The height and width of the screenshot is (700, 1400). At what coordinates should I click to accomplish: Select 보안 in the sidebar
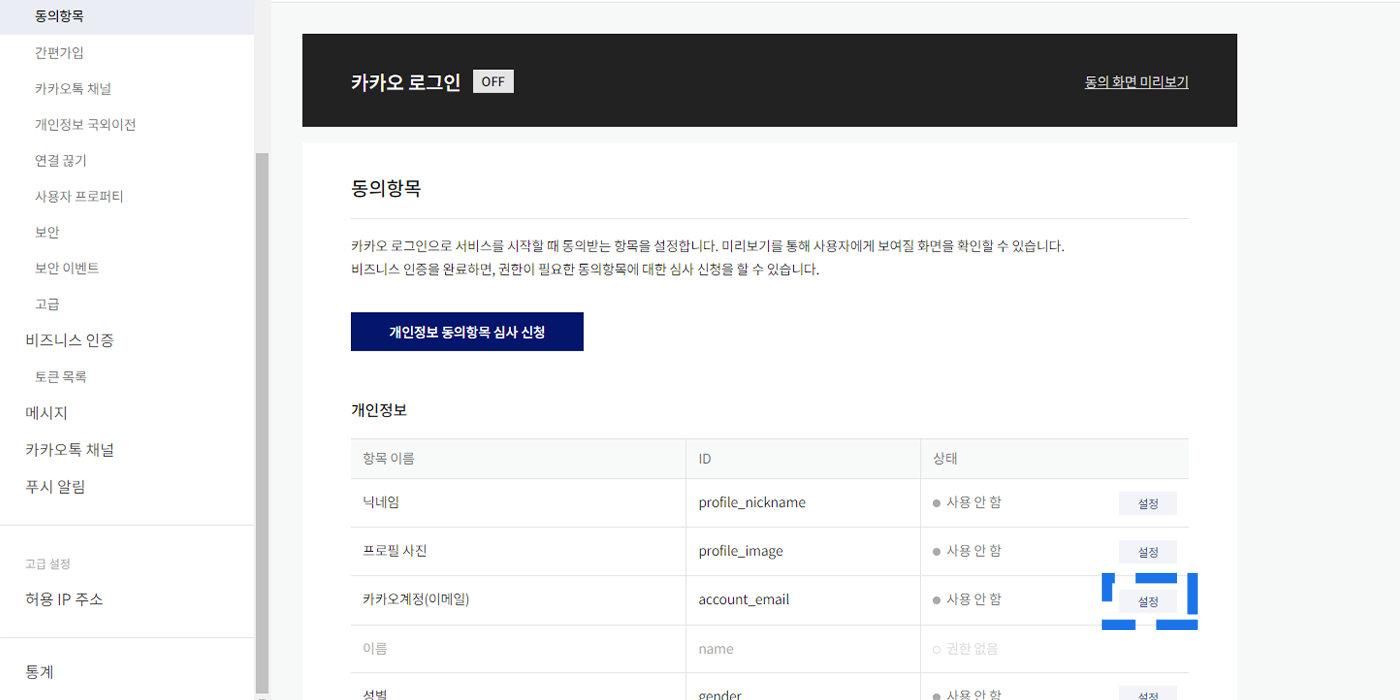pyautogui.click(x=47, y=232)
